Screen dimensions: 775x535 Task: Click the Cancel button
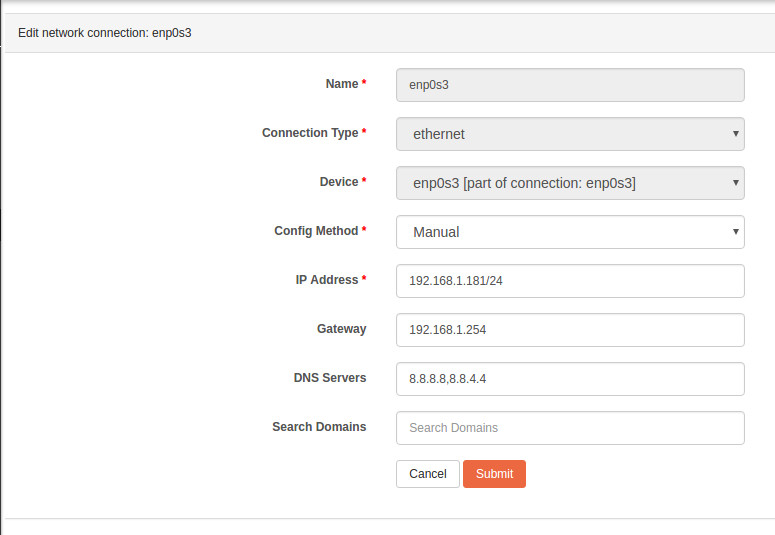pyautogui.click(x=428, y=474)
